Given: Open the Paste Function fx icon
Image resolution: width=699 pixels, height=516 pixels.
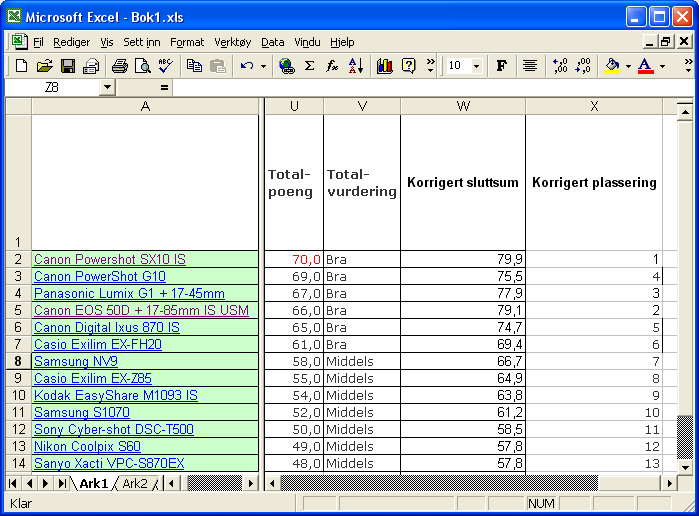Looking at the screenshot, I should pos(332,66).
